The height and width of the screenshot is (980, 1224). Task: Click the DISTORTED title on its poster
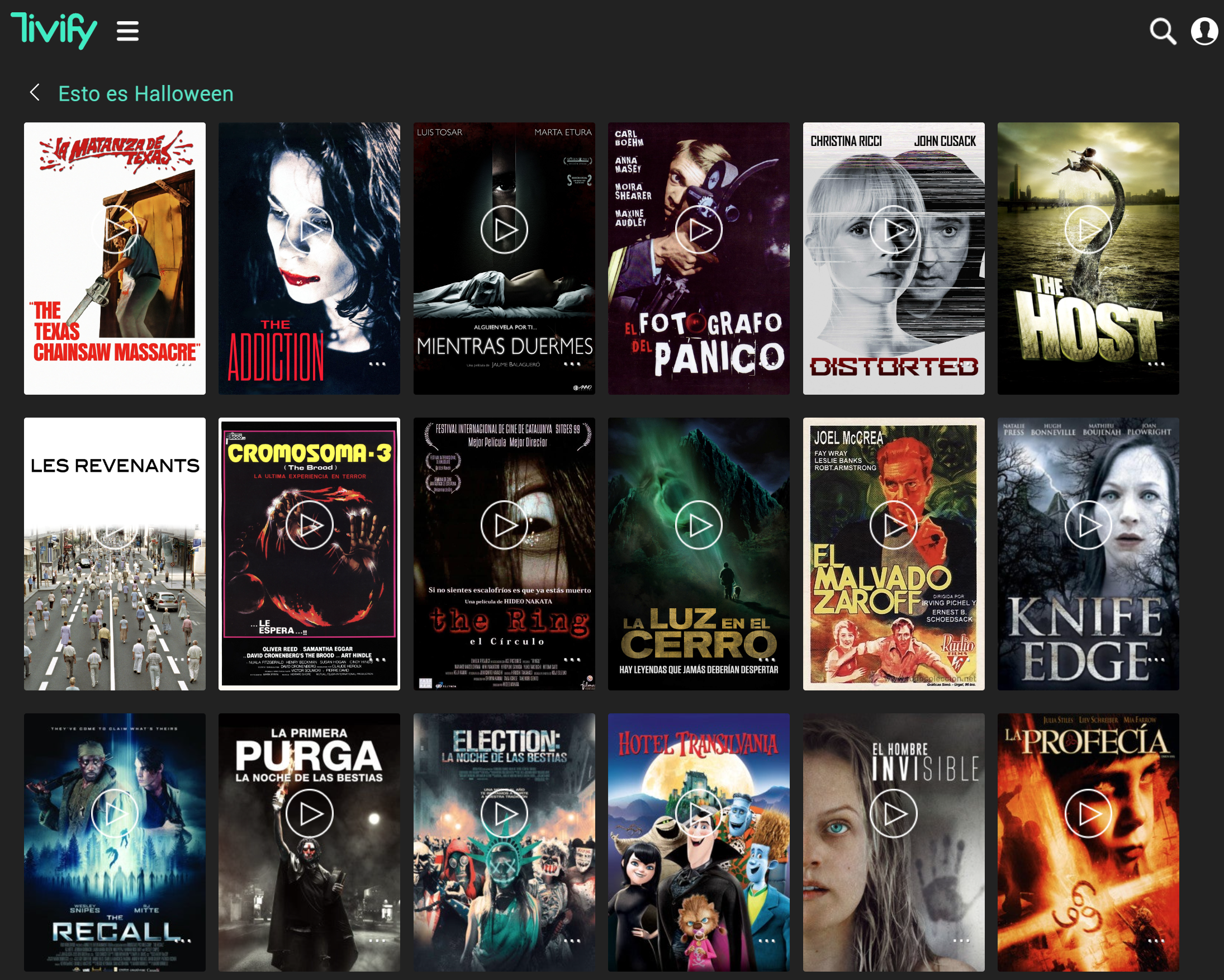pos(894,367)
